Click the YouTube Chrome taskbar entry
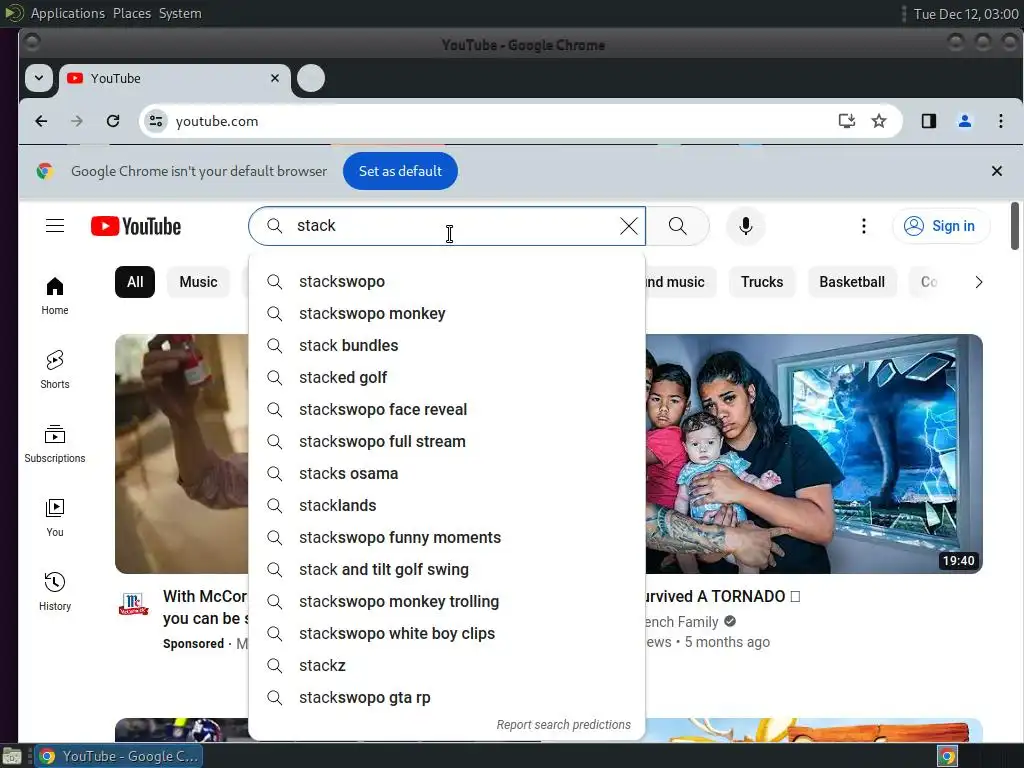The image size is (1024, 768). coord(119,756)
